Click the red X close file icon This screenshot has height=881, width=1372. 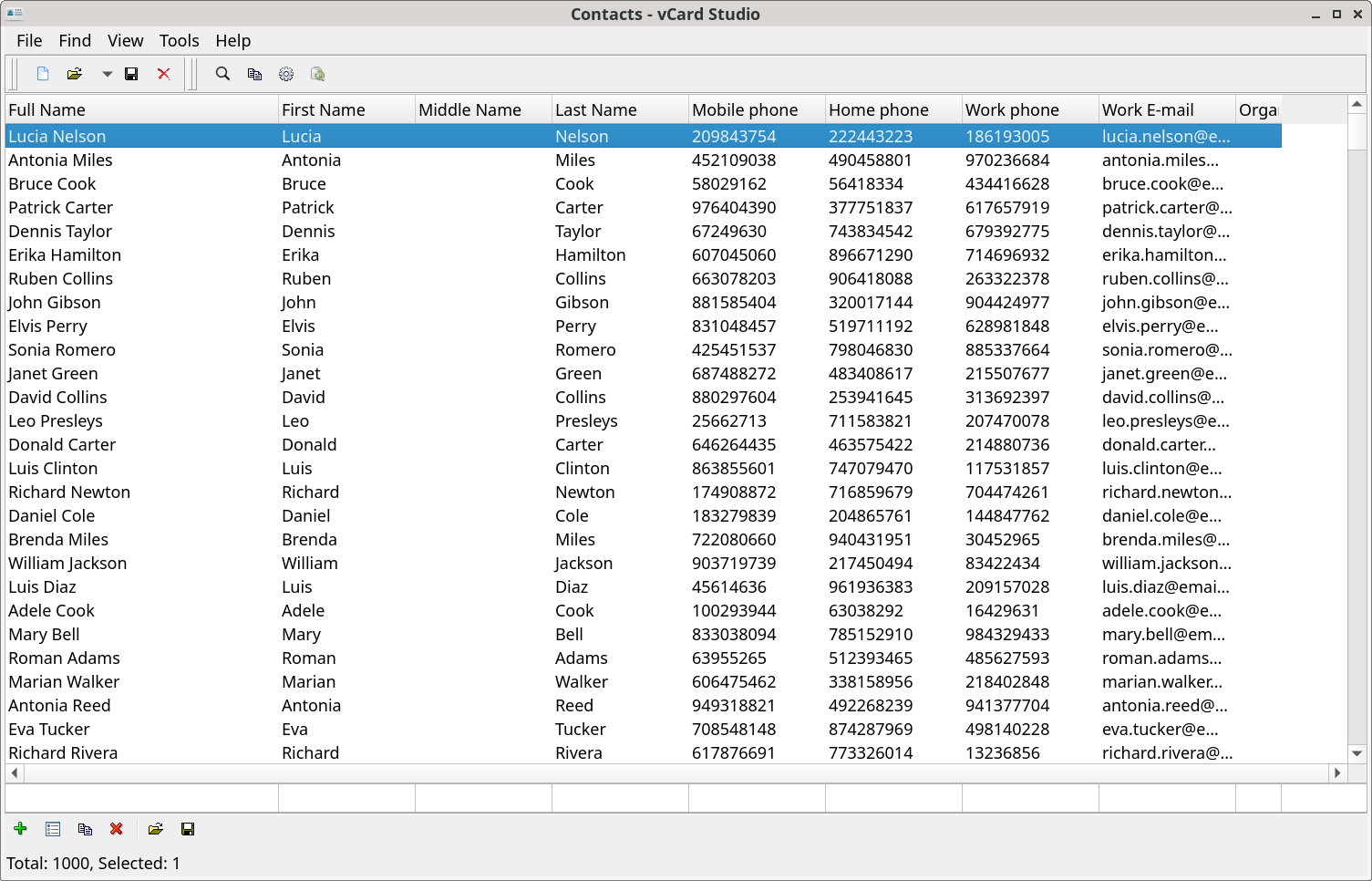tap(164, 74)
